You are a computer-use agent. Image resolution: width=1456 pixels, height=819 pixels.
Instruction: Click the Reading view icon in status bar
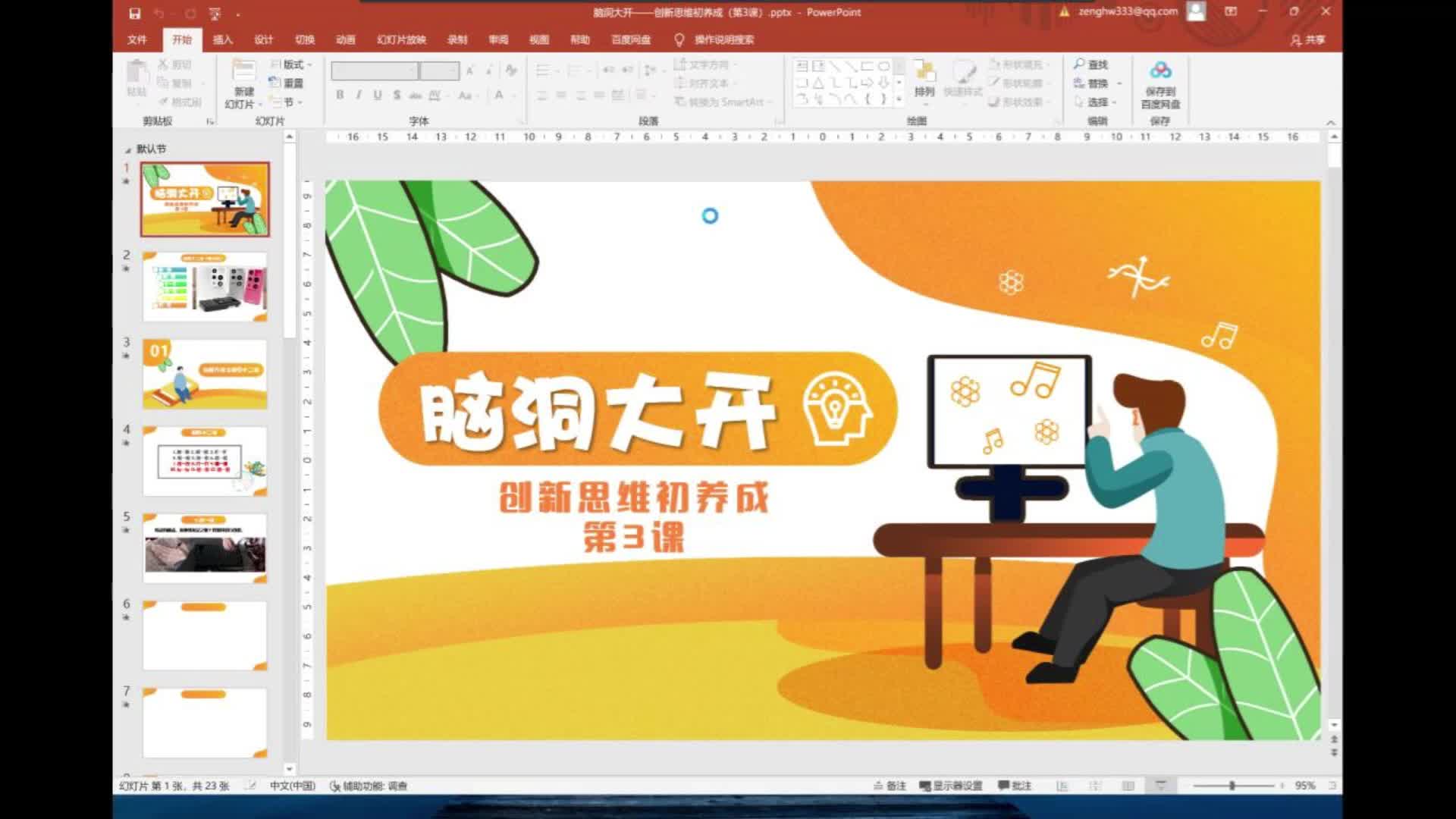[x=1128, y=786]
